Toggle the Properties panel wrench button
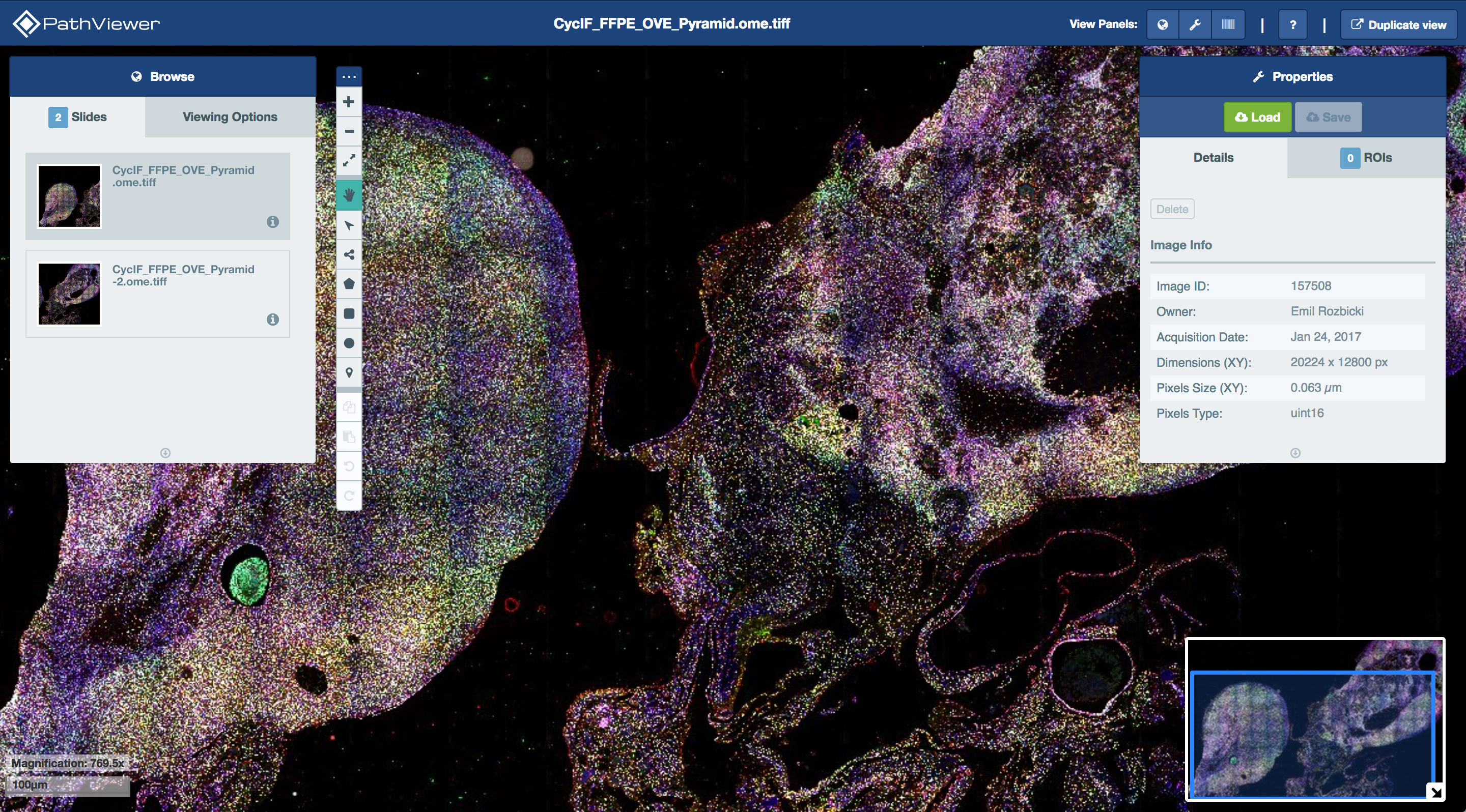1466x812 pixels. coord(1195,24)
